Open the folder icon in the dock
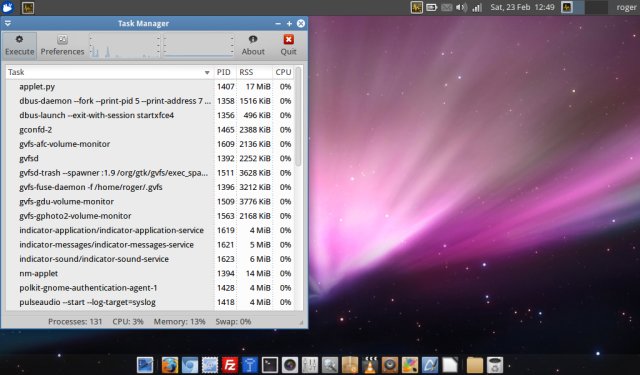 (475, 365)
